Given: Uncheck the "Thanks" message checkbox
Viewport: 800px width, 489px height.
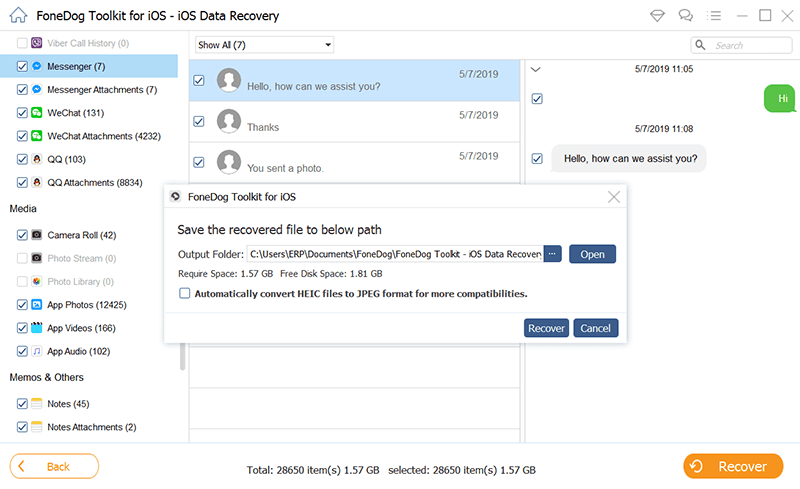Looking at the screenshot, I should click(199, 121).
